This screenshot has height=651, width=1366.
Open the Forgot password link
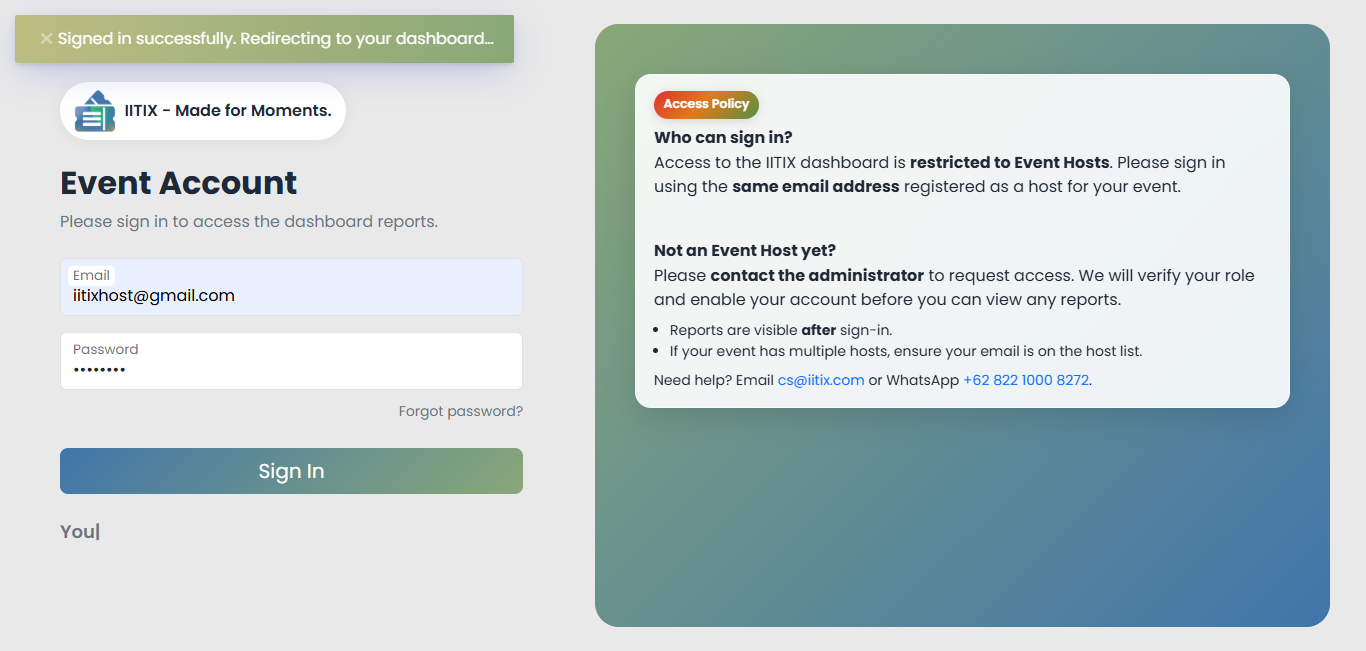coord(460,411)
